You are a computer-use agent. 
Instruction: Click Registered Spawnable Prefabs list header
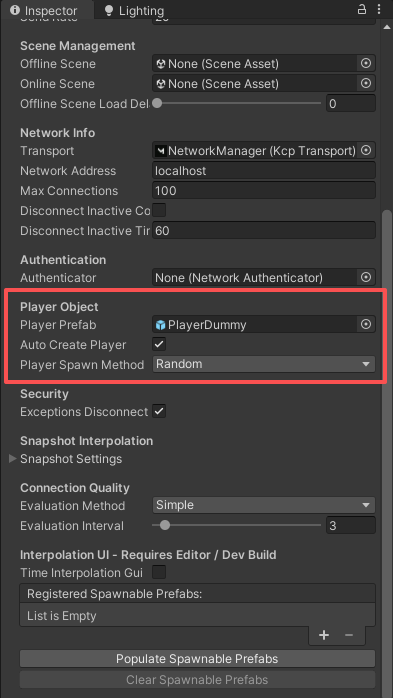click(197, 594)
